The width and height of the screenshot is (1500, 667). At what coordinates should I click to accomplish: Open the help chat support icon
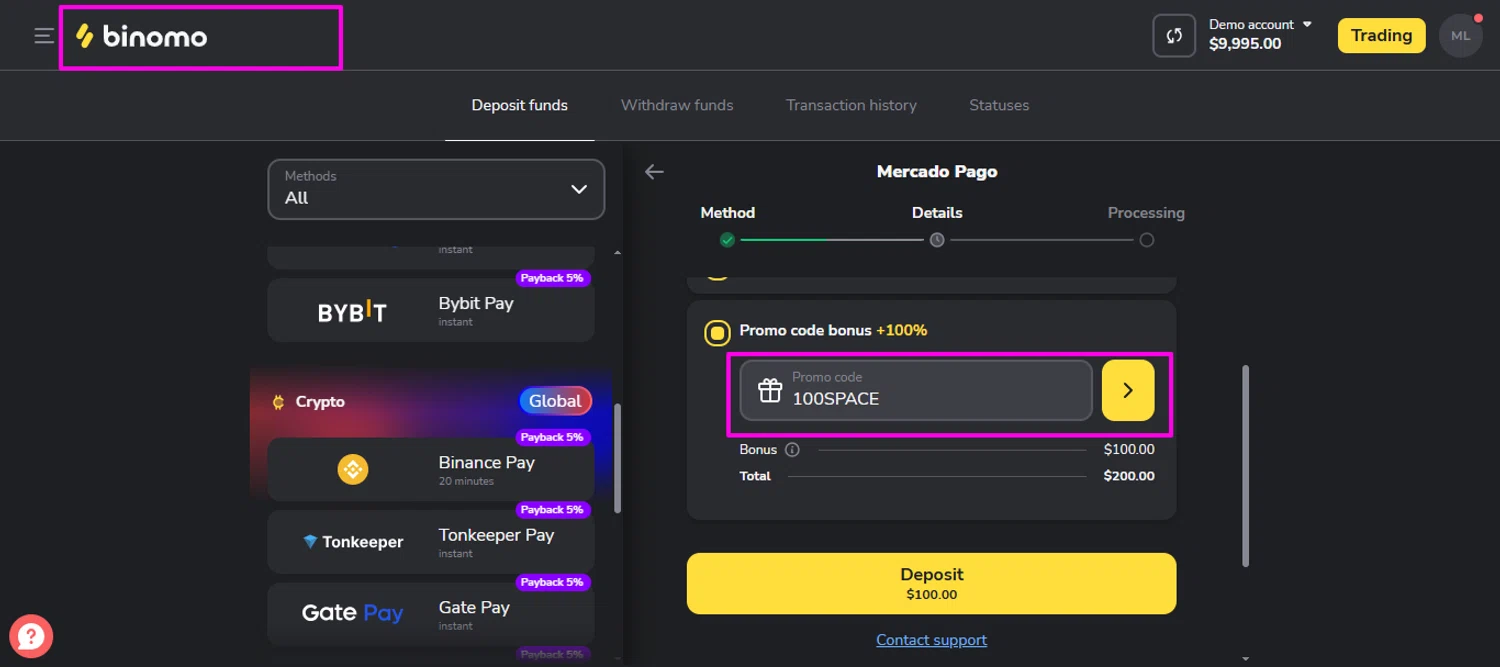click(31, 635)
